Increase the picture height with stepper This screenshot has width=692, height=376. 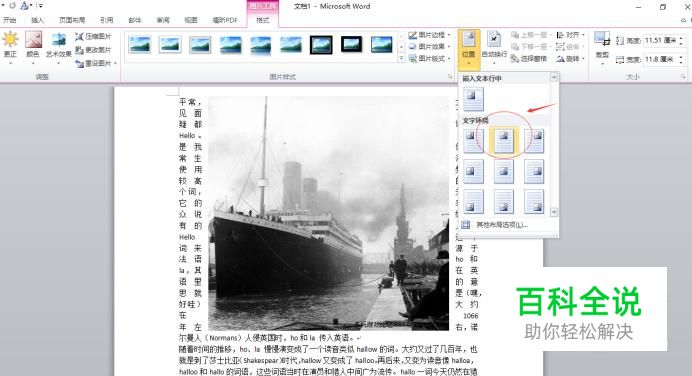pyautogui.click(x=681, y=38)
